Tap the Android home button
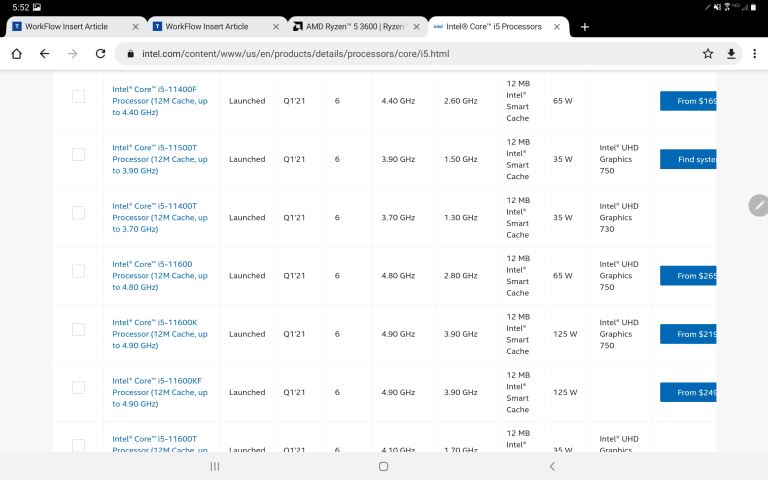The height and width of the screenshot is (480, 768). click(384, 466)
